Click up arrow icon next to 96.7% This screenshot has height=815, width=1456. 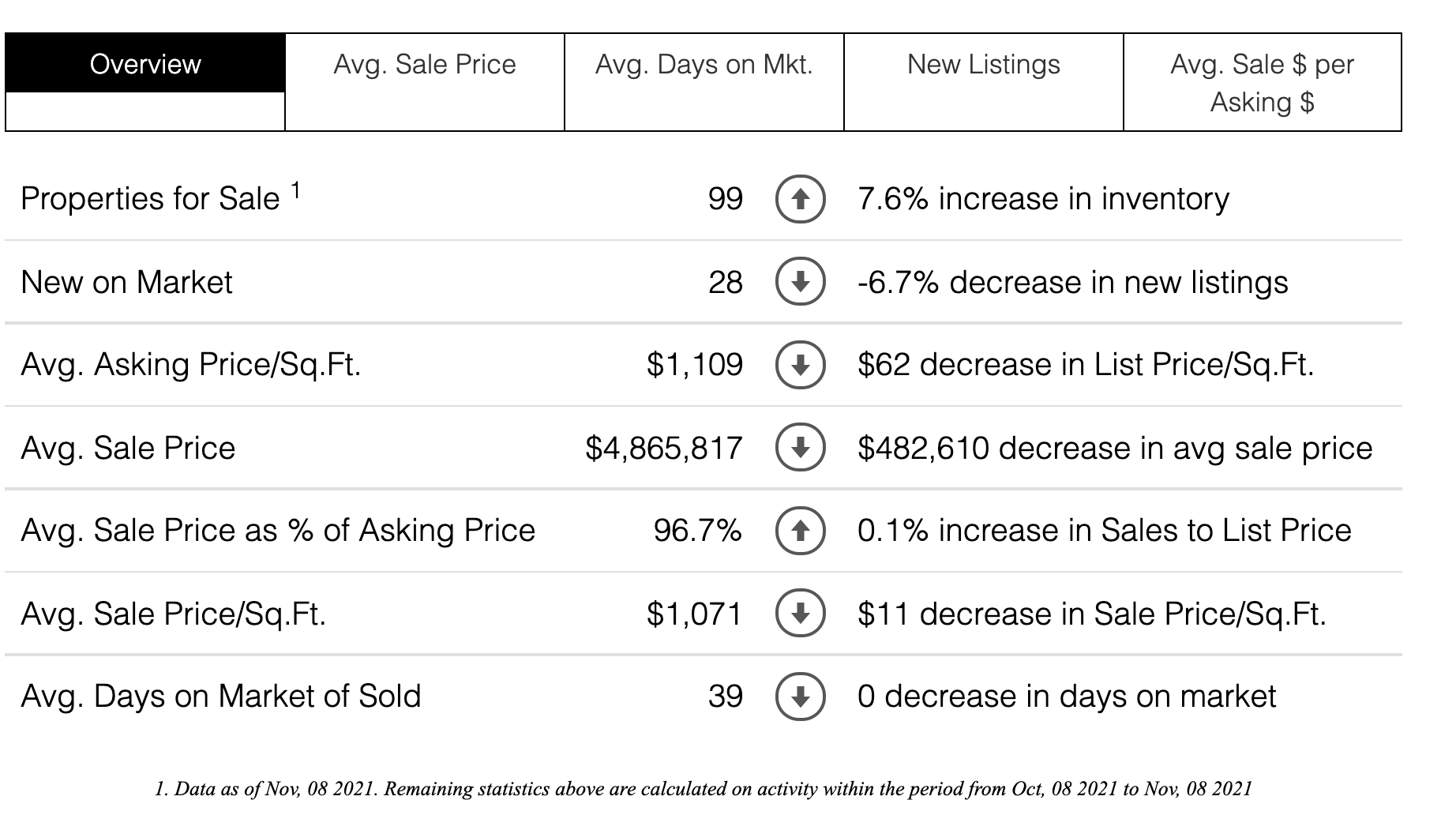pyautogui.click(x=800, y=531)
